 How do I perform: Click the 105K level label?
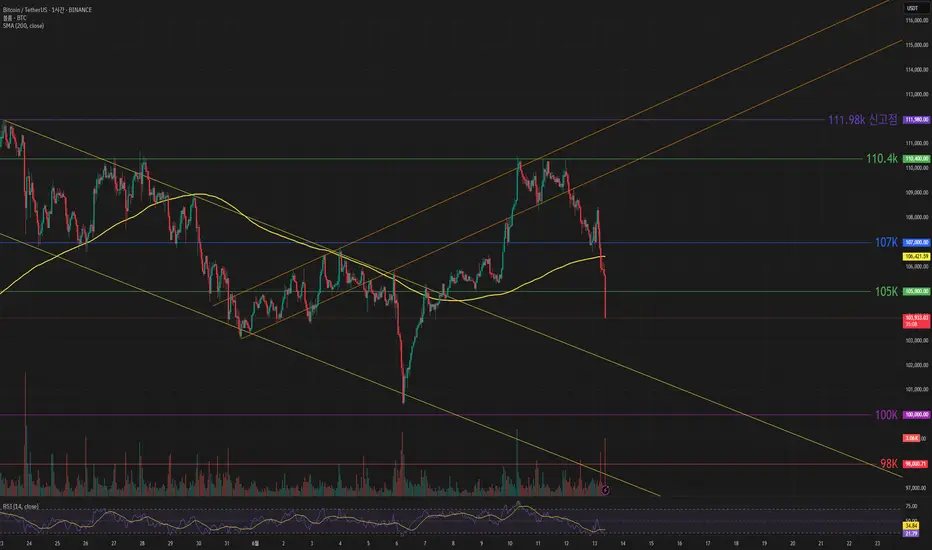pos(886,291)
